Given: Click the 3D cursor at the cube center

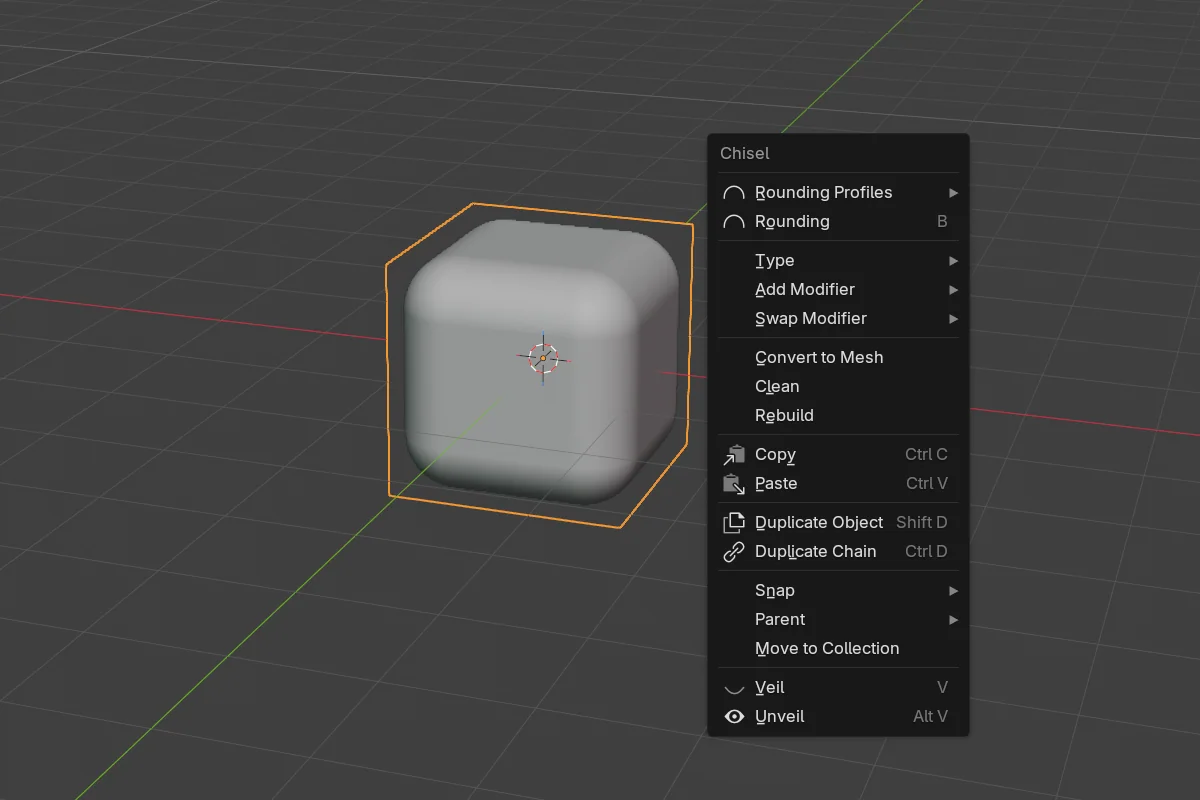Looking at the screenshot, I should coord(543,357).
